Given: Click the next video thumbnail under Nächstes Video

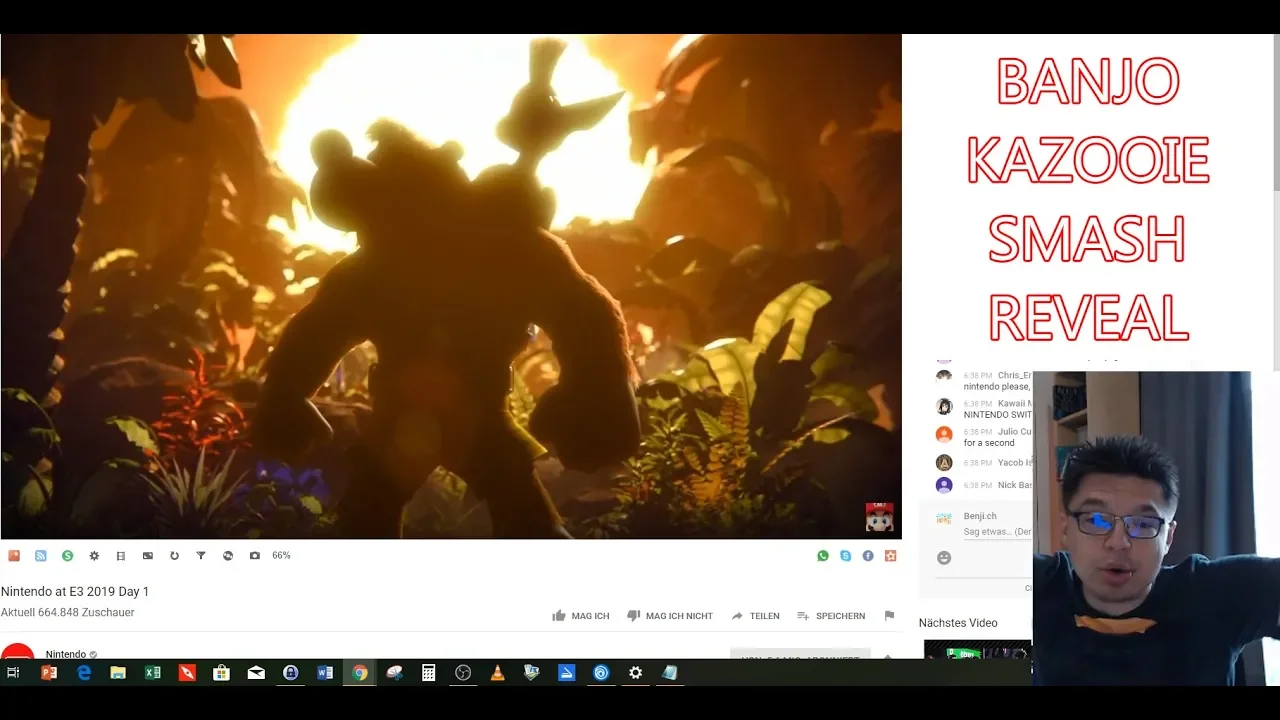Looking at the screenshot, I should tap(977, 649).
